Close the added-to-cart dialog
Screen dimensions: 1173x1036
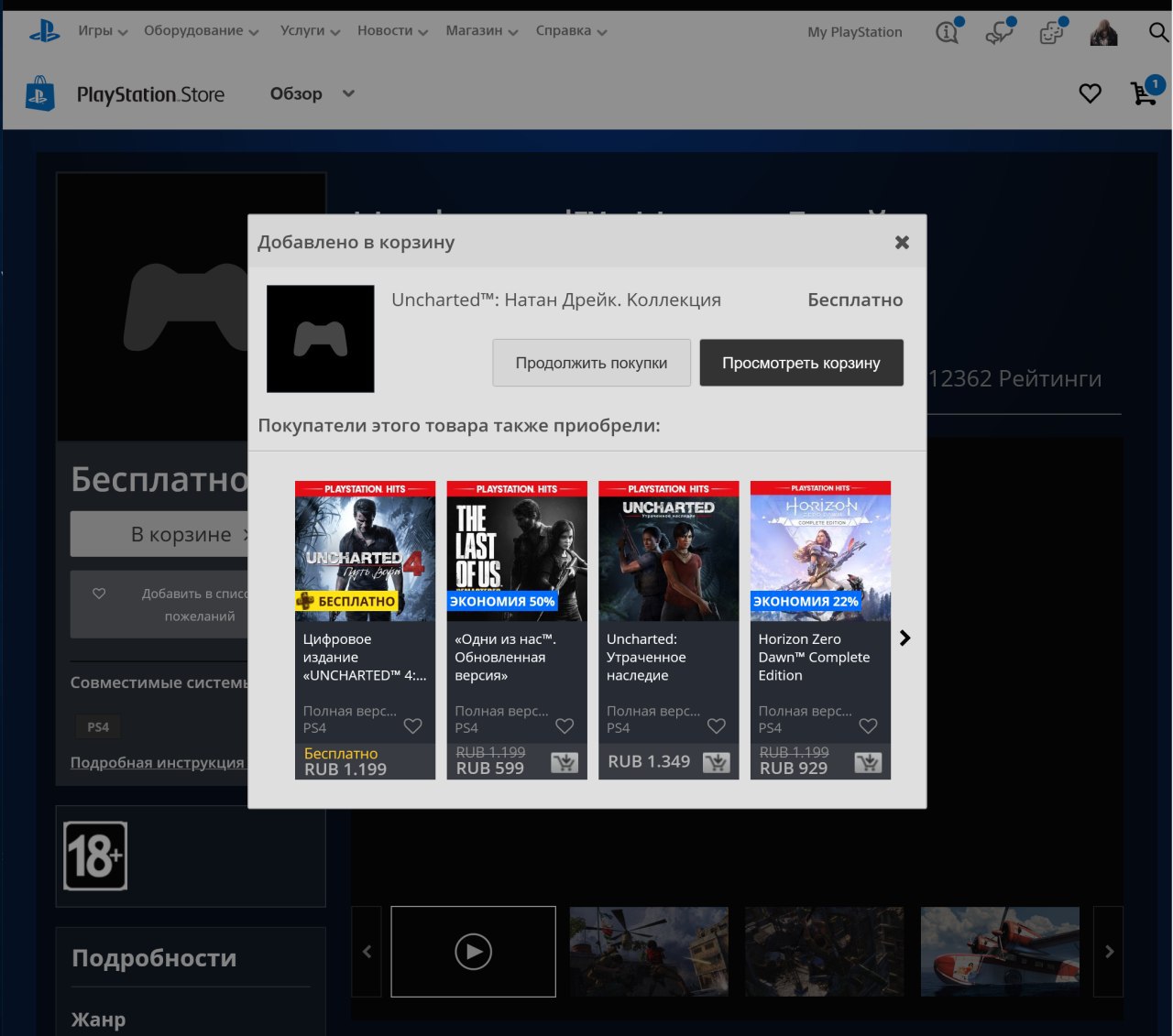pyautogui.click(x=902, y=243)
